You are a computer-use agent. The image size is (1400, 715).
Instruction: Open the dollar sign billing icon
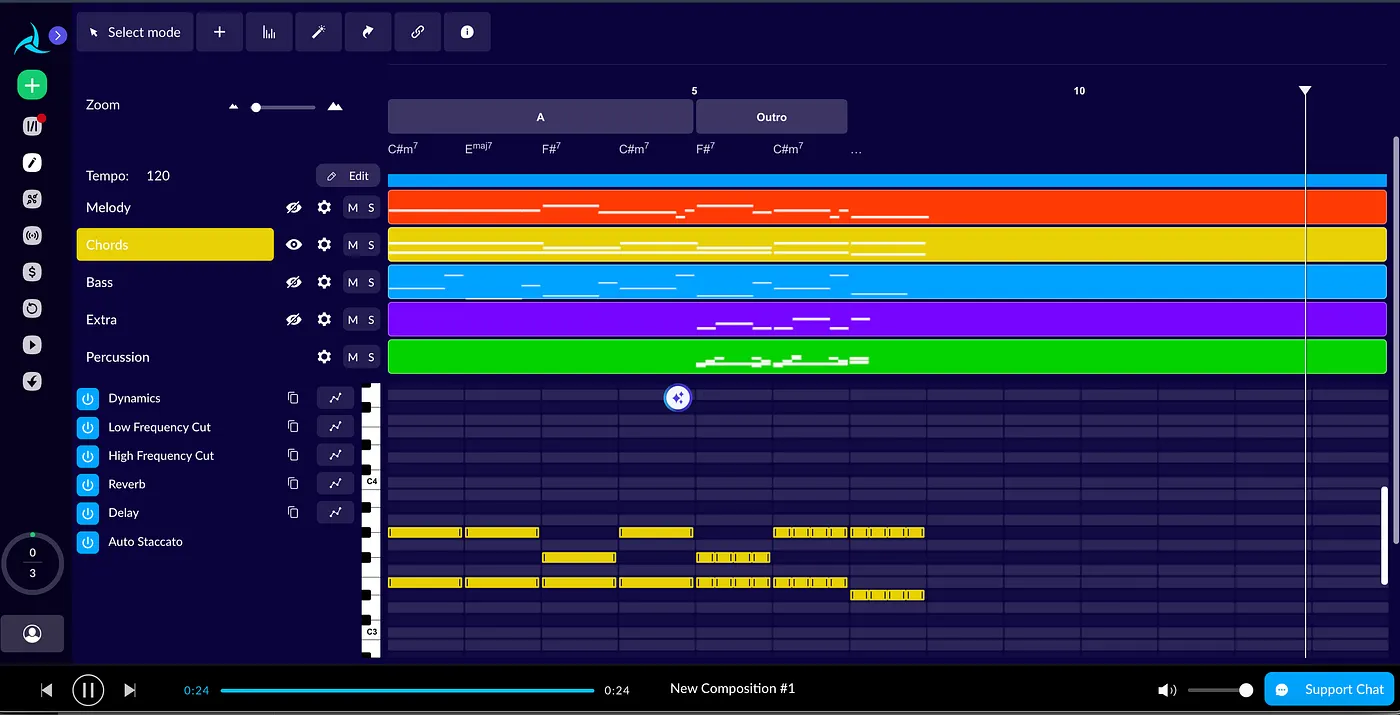32,272
